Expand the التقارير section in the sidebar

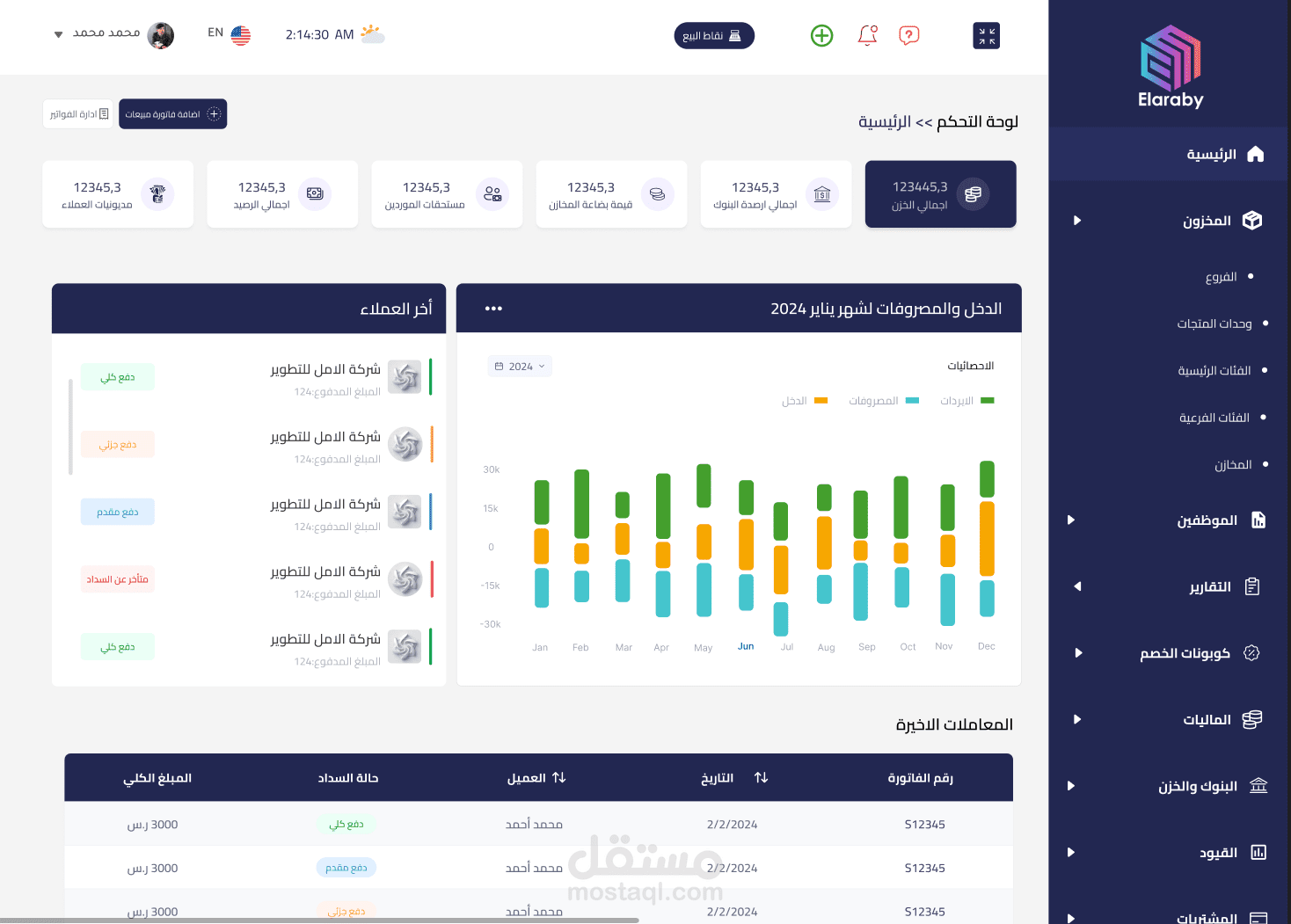[1076, 586]
